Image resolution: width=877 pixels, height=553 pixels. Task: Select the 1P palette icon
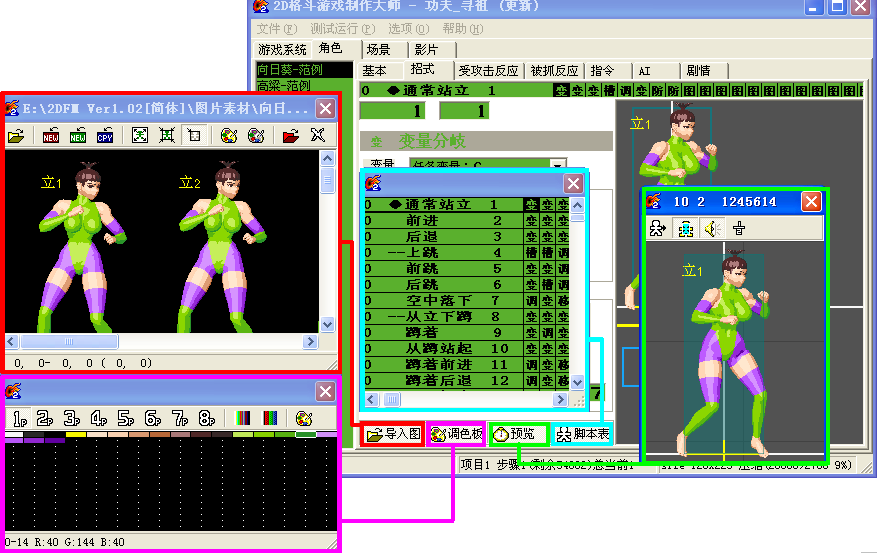click(19, 418)
